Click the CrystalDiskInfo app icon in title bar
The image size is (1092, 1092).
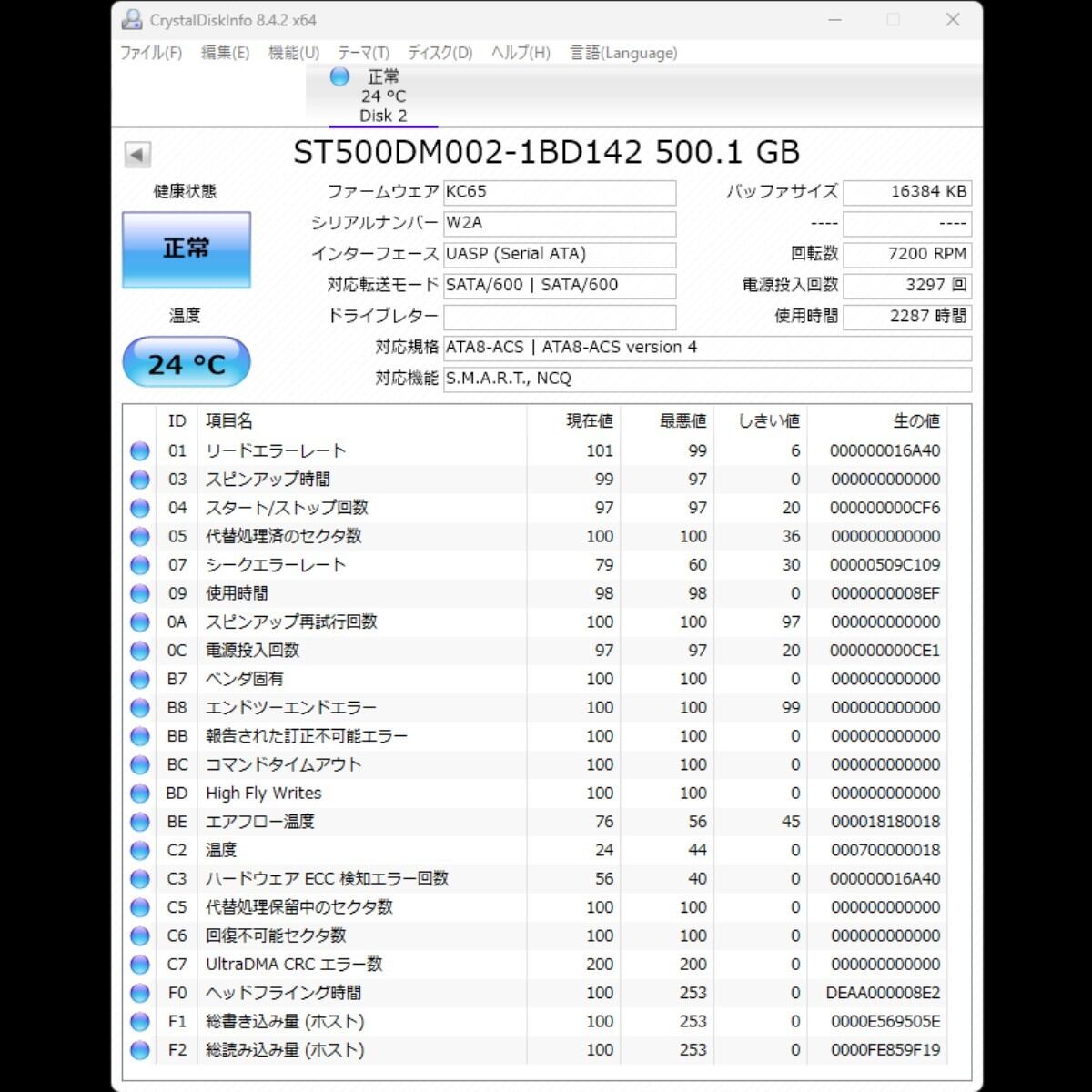(132, 19)
